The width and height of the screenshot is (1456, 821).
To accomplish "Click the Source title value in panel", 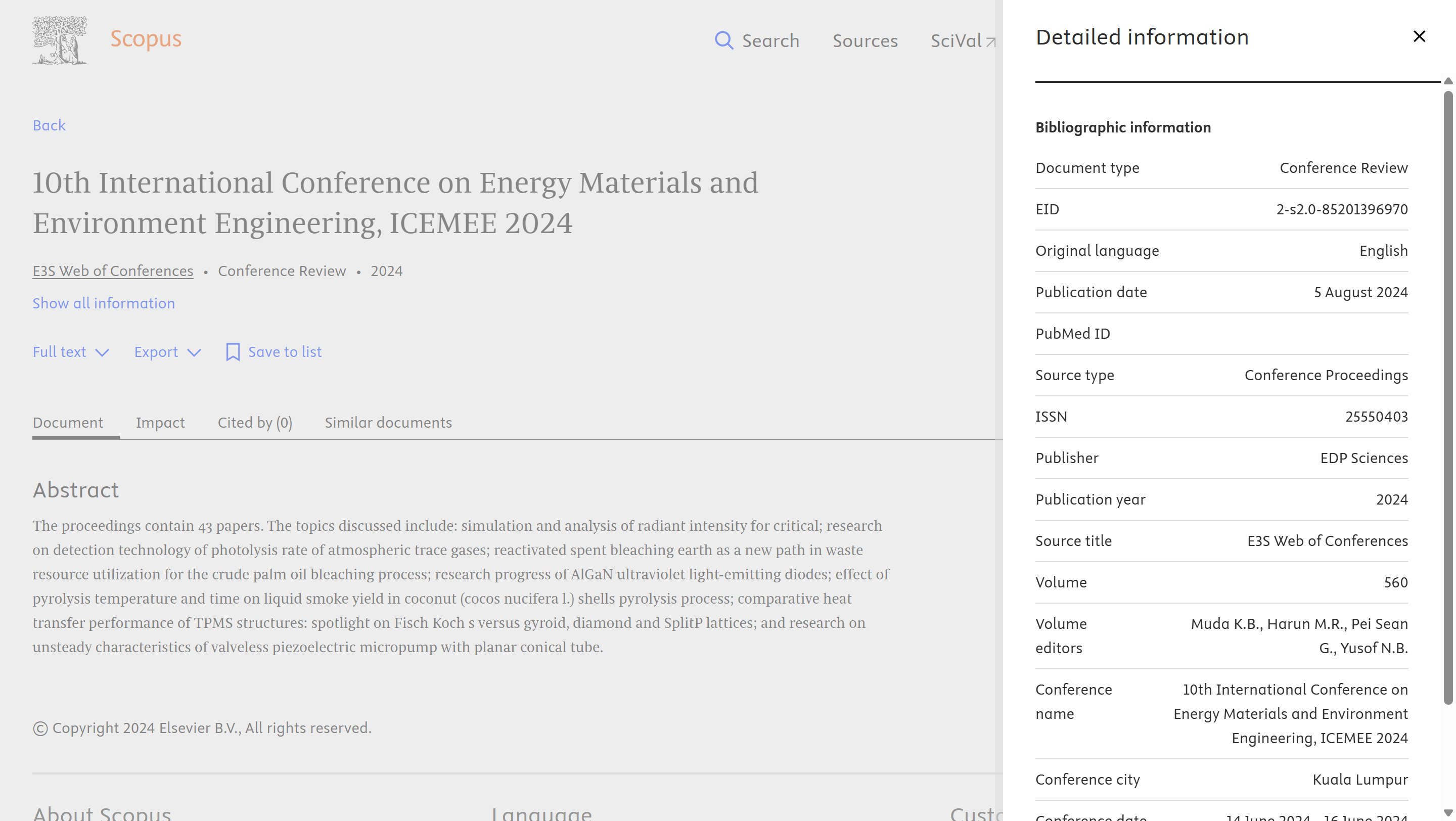I will (x=1327, y=541).
